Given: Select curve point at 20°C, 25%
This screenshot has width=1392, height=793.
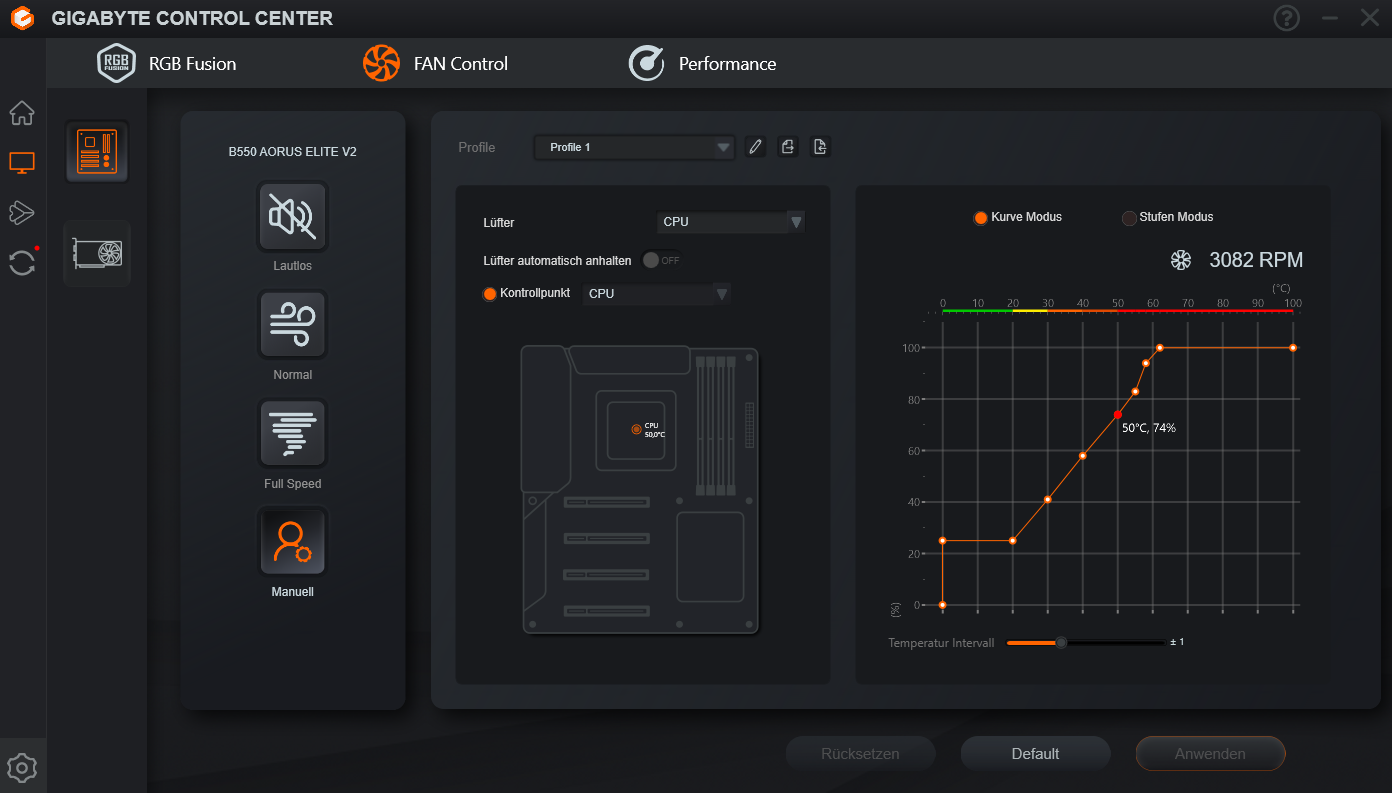Looking at the screenshot, I should click(x=1013, y=541).
